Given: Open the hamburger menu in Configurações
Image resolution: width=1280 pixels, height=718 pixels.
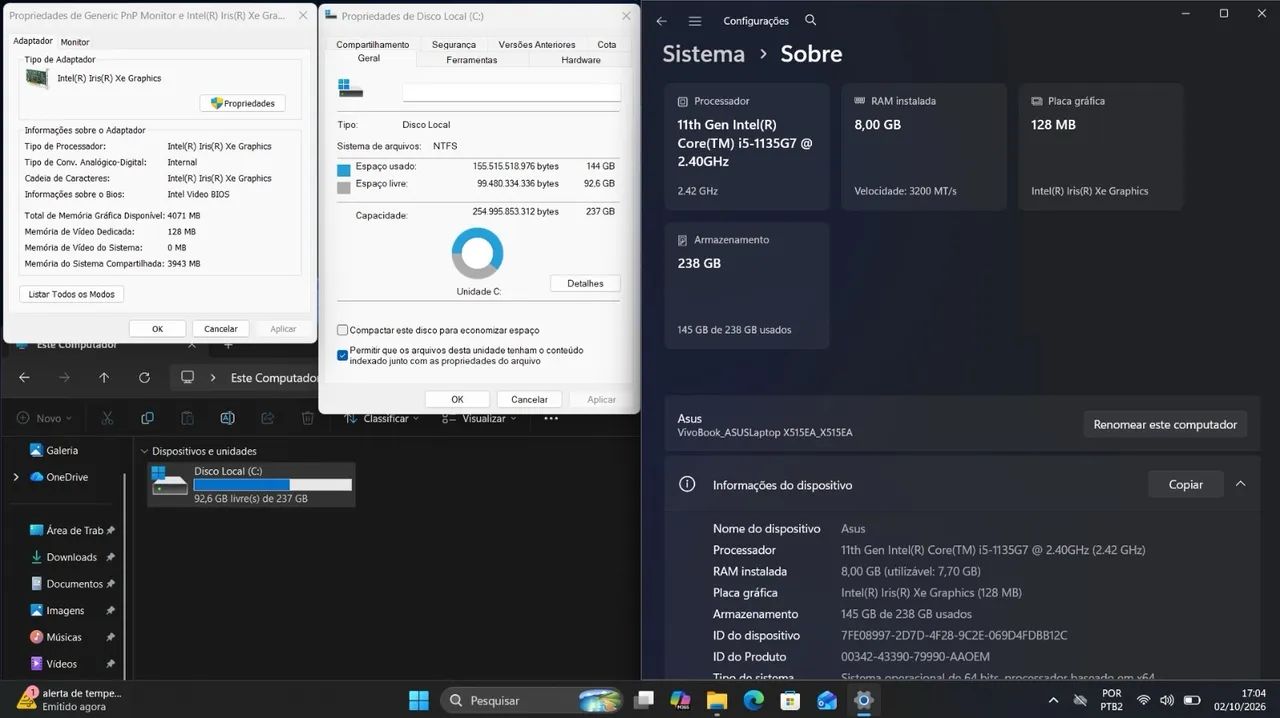Looking at the screenshot, I should [x=695, y=20].
